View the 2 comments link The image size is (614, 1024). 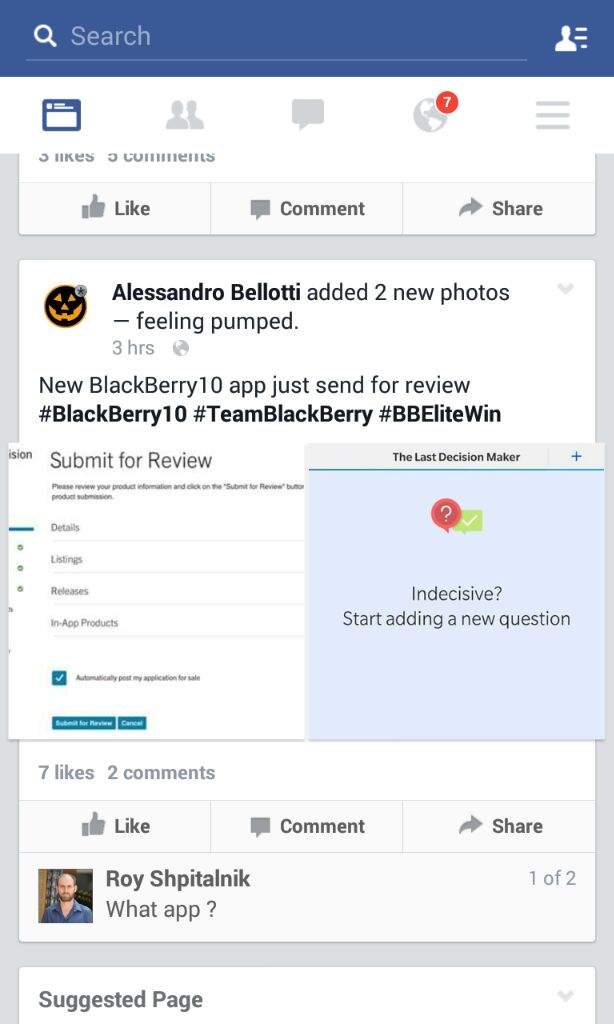161,773
